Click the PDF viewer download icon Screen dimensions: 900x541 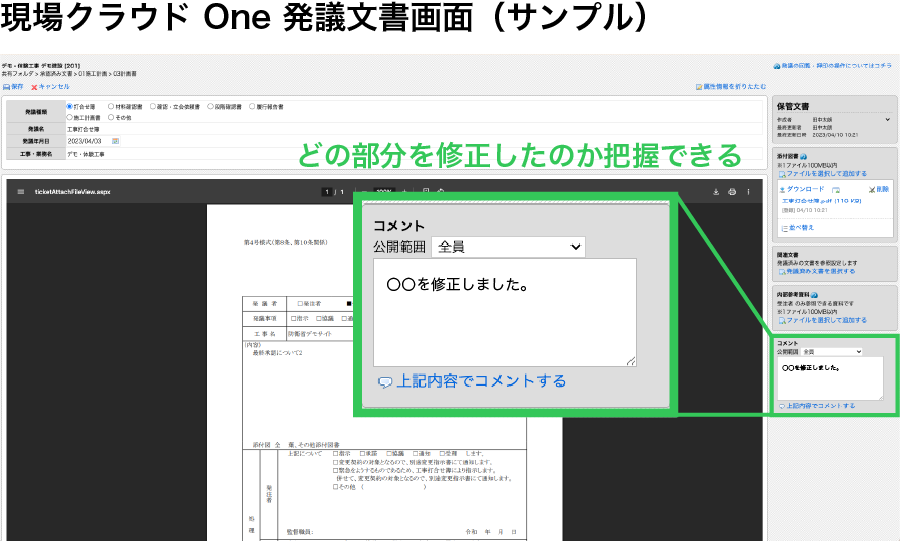716,192
